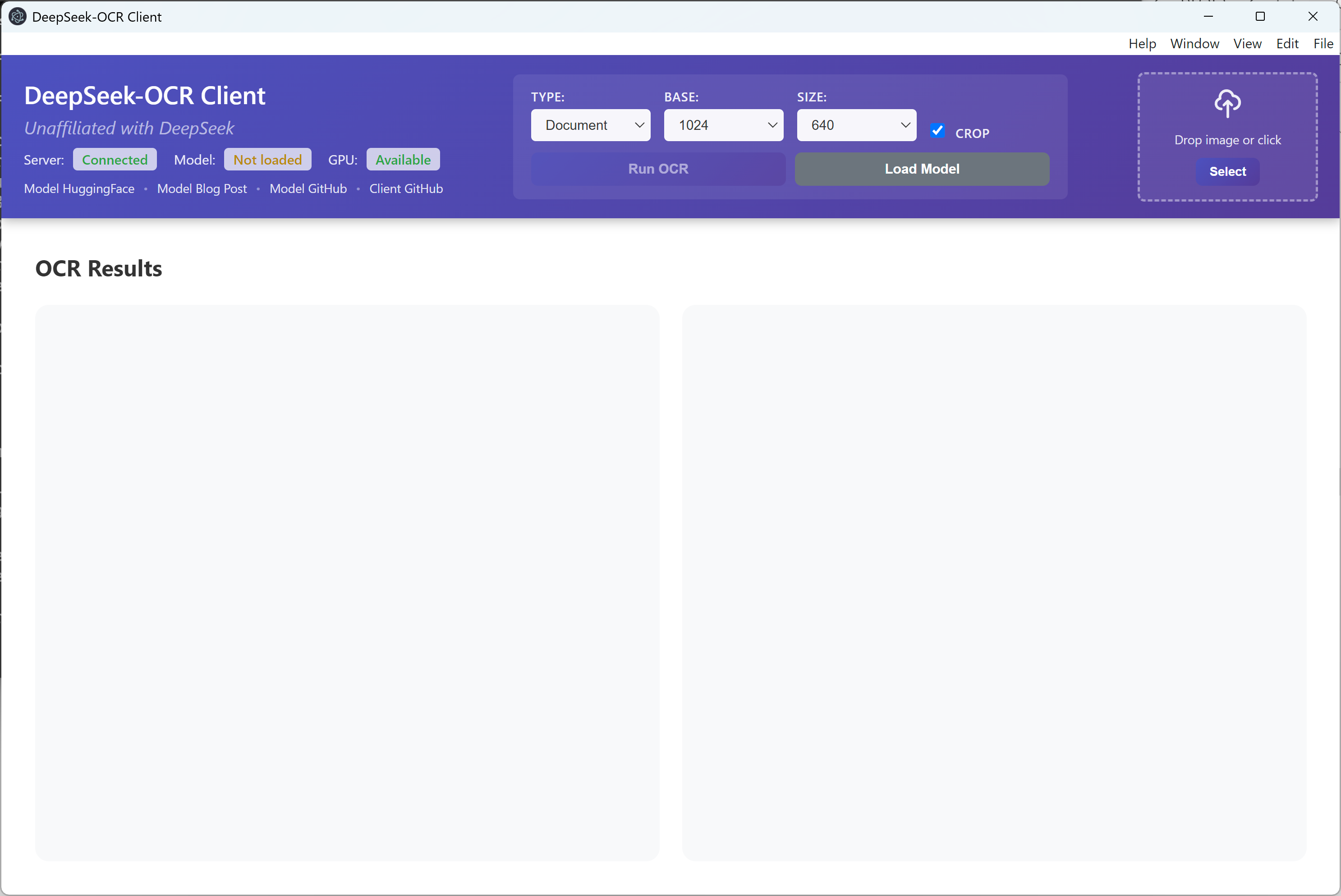
Task: Open the Model HuggingFace link
Action: [x=79, y=188]
